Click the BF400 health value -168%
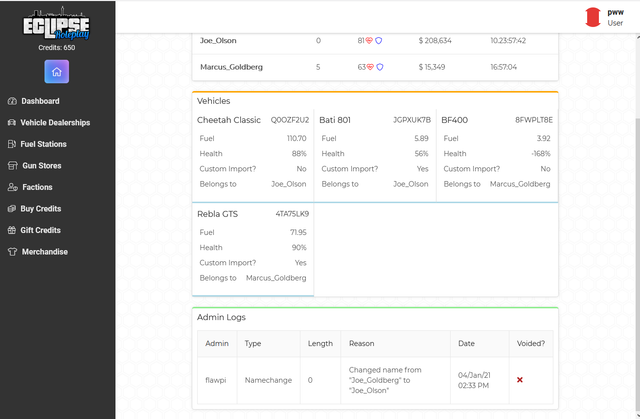 tap(541, 153)
